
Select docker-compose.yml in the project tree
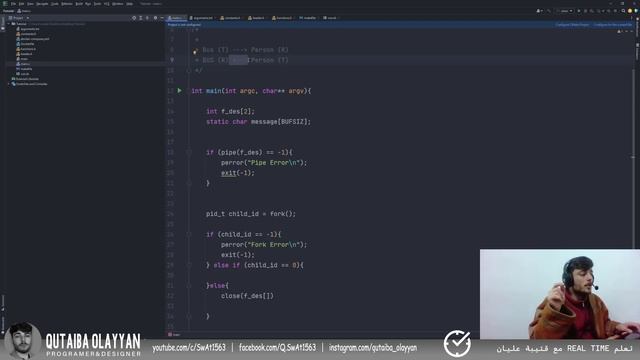pos(33,39)
